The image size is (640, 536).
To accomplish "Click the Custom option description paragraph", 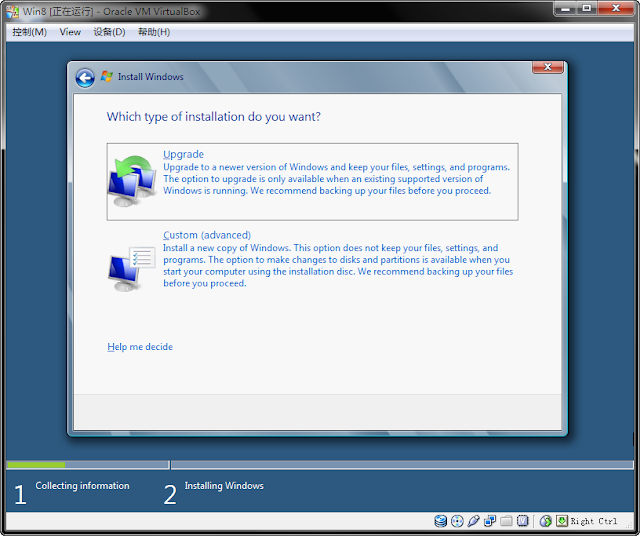I will pos(338,265).
